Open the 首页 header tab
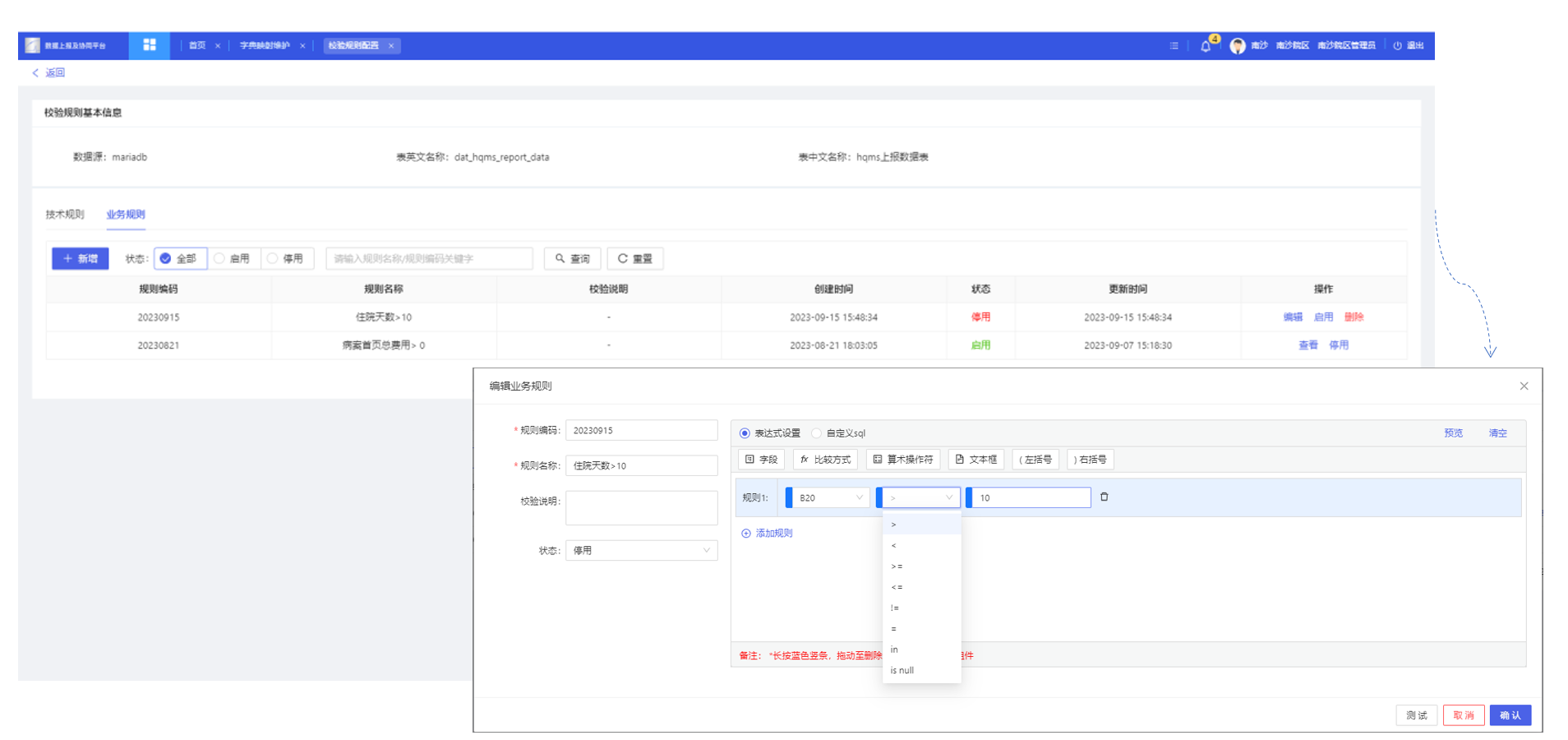The width and height of the screenshot is (1568, 740). tap(197, 46)
